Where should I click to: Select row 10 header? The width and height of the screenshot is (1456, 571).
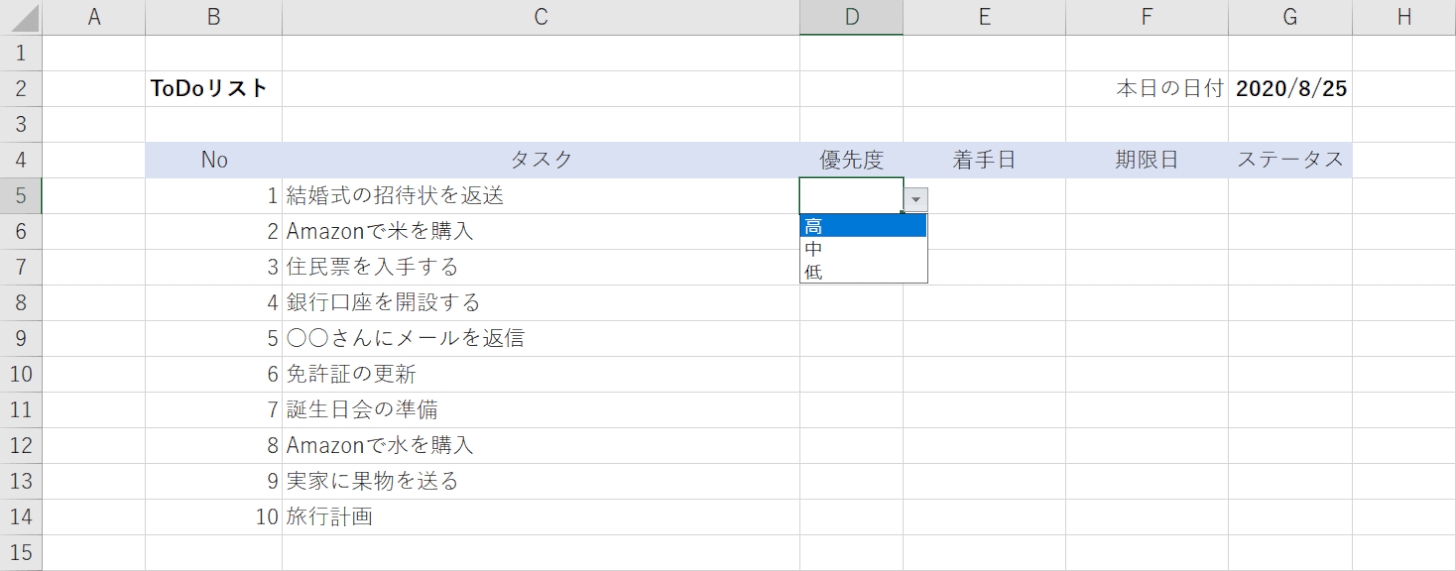click(x=21, y=374)
